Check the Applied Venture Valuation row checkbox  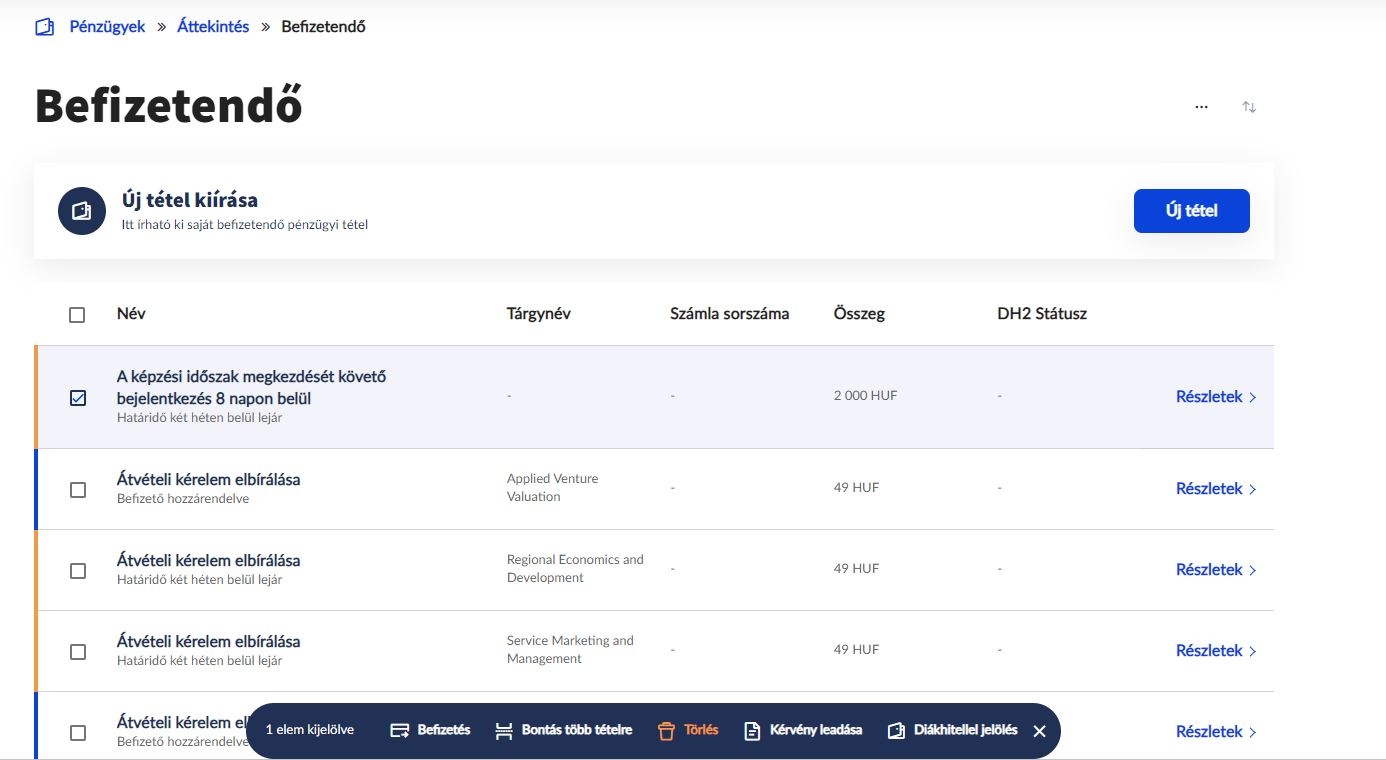point(78,490)
